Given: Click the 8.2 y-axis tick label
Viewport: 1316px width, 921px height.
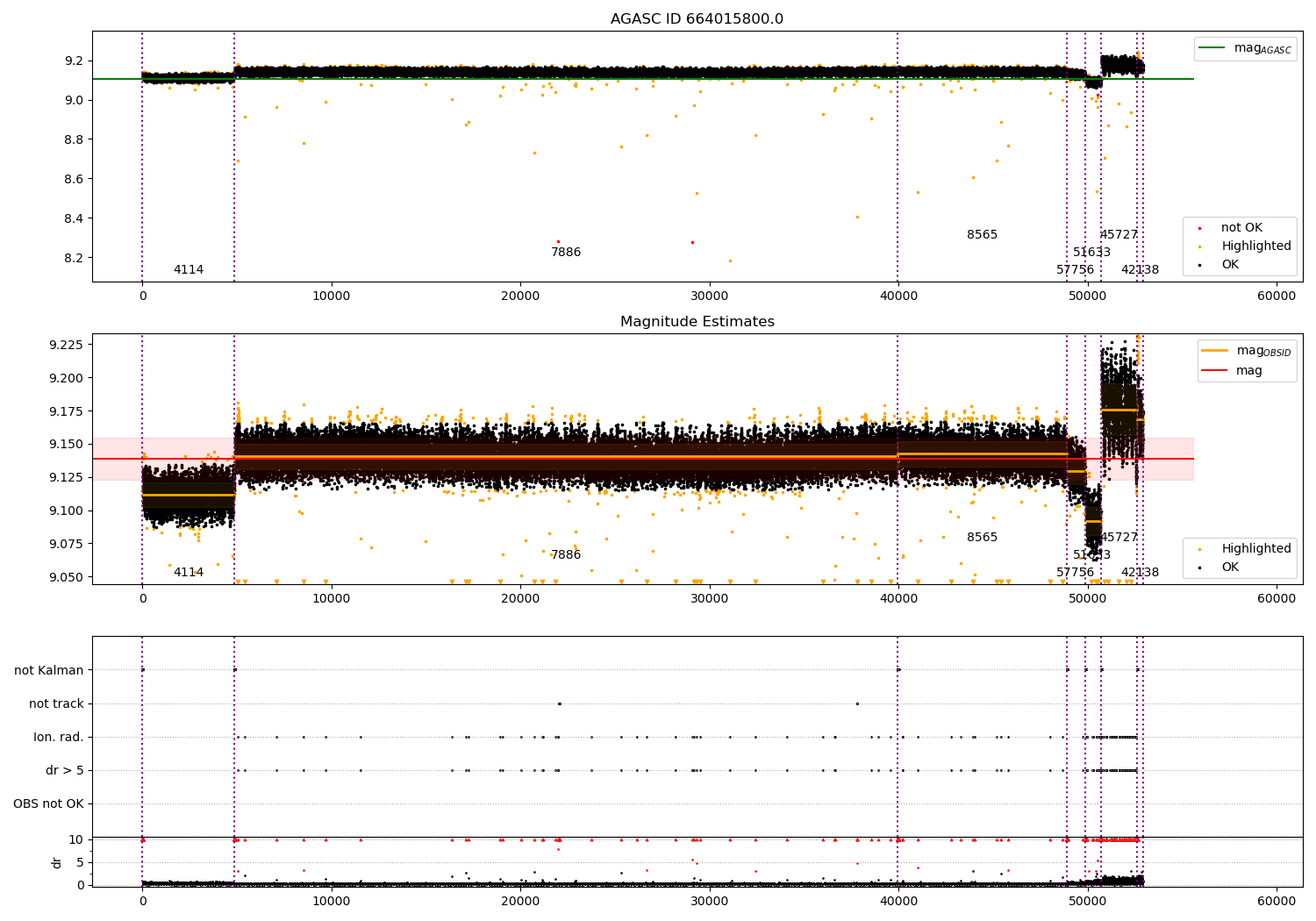Looking at the screenshot, I should [74, 259].
